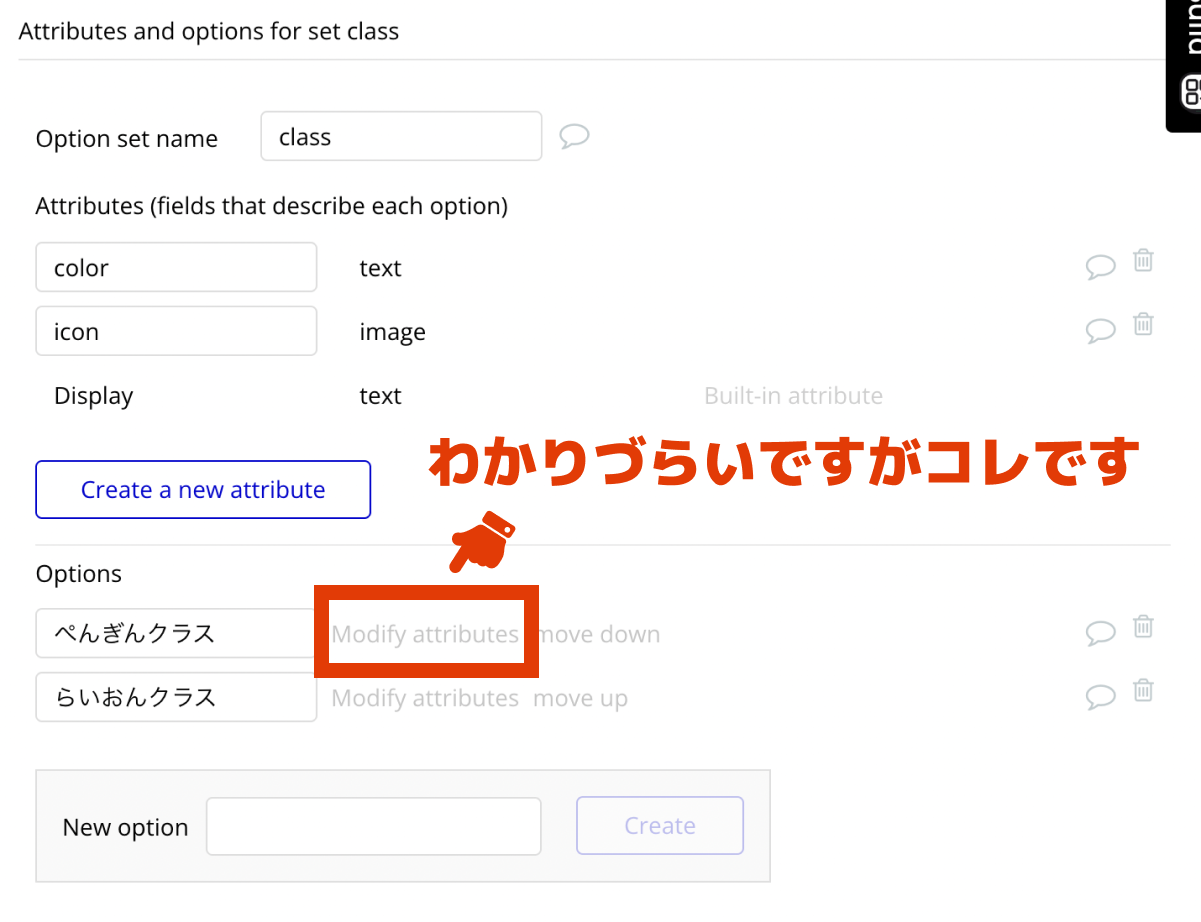
Task: Click comment icon for the color attribute
Action: click(1100, 266)
